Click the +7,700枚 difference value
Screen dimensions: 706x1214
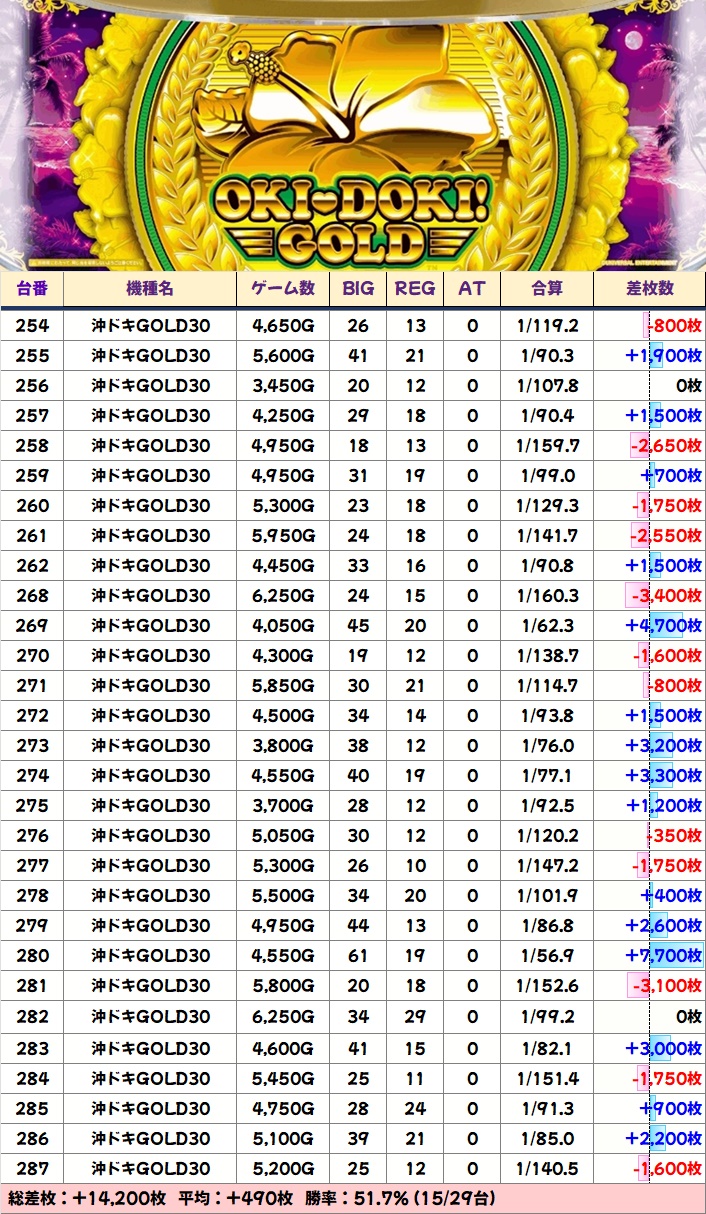click(x=663, y=956)
